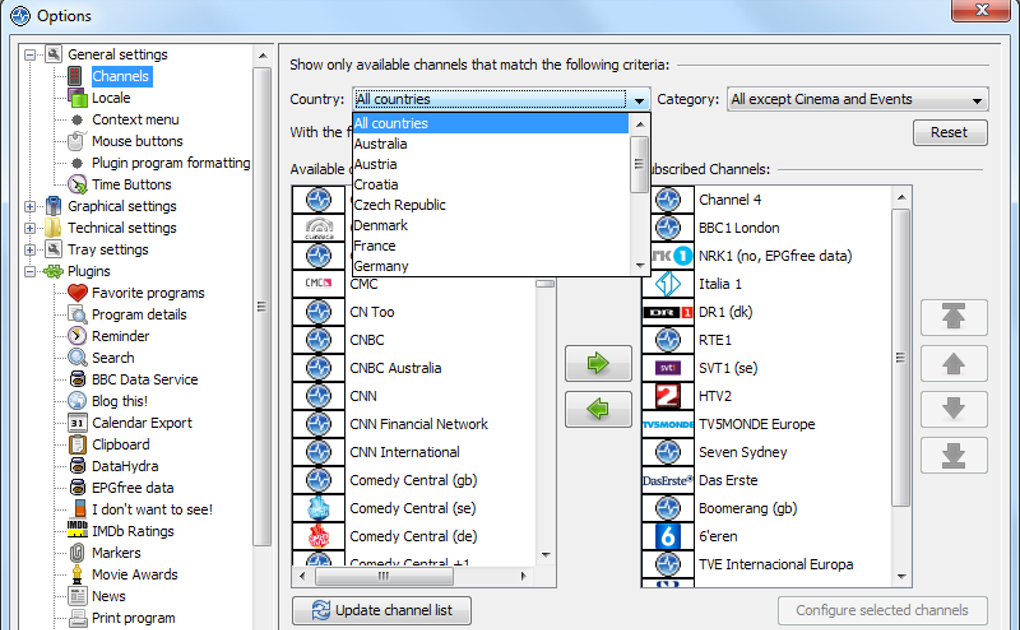1020x630 pixels.
Task: Click the 6'eren channel logo
Action: coord(668,536)
